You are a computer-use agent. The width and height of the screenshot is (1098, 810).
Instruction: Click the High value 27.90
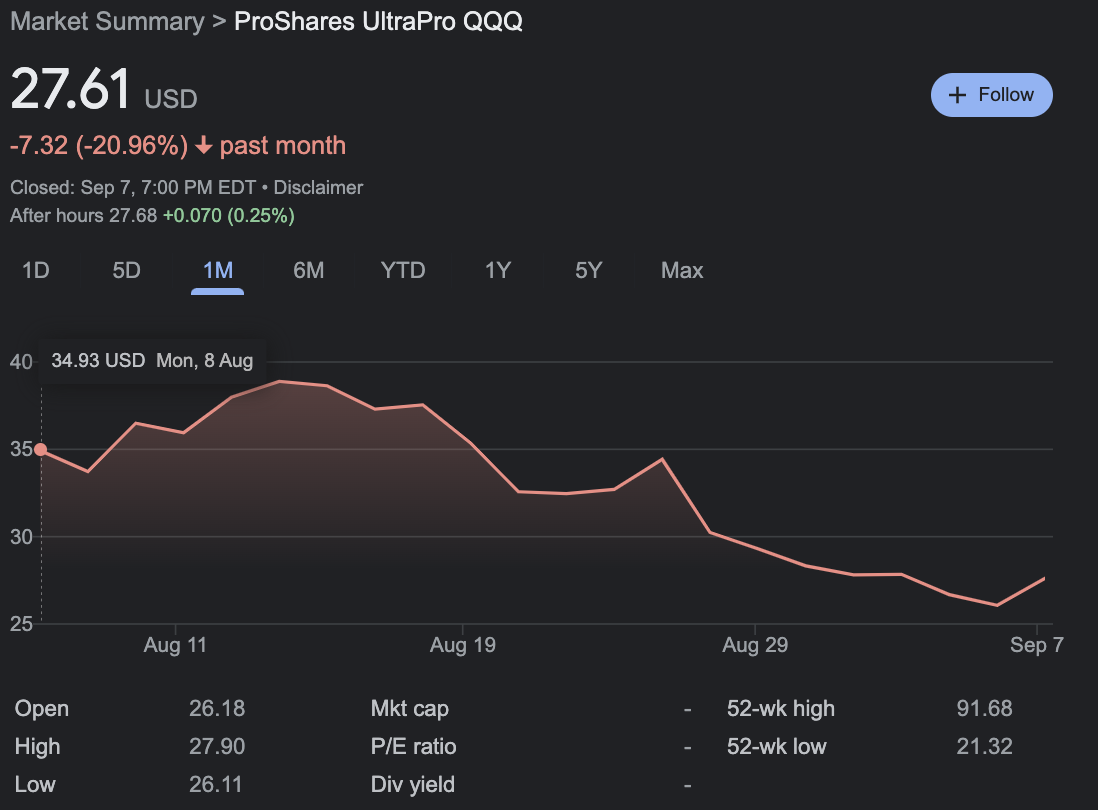click(x=217, y=746)
